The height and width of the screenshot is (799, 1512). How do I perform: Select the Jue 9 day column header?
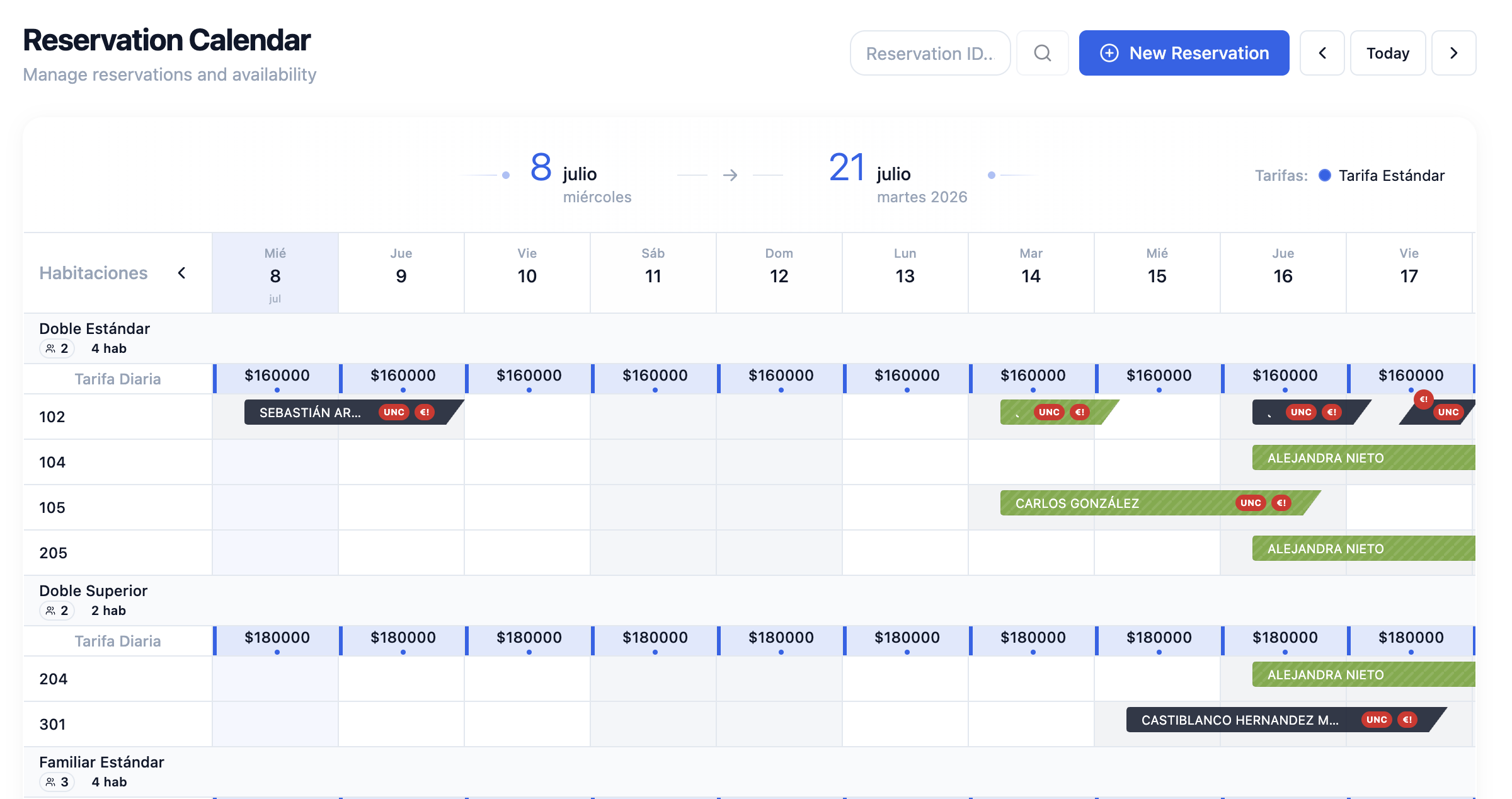tap(401, 273)
